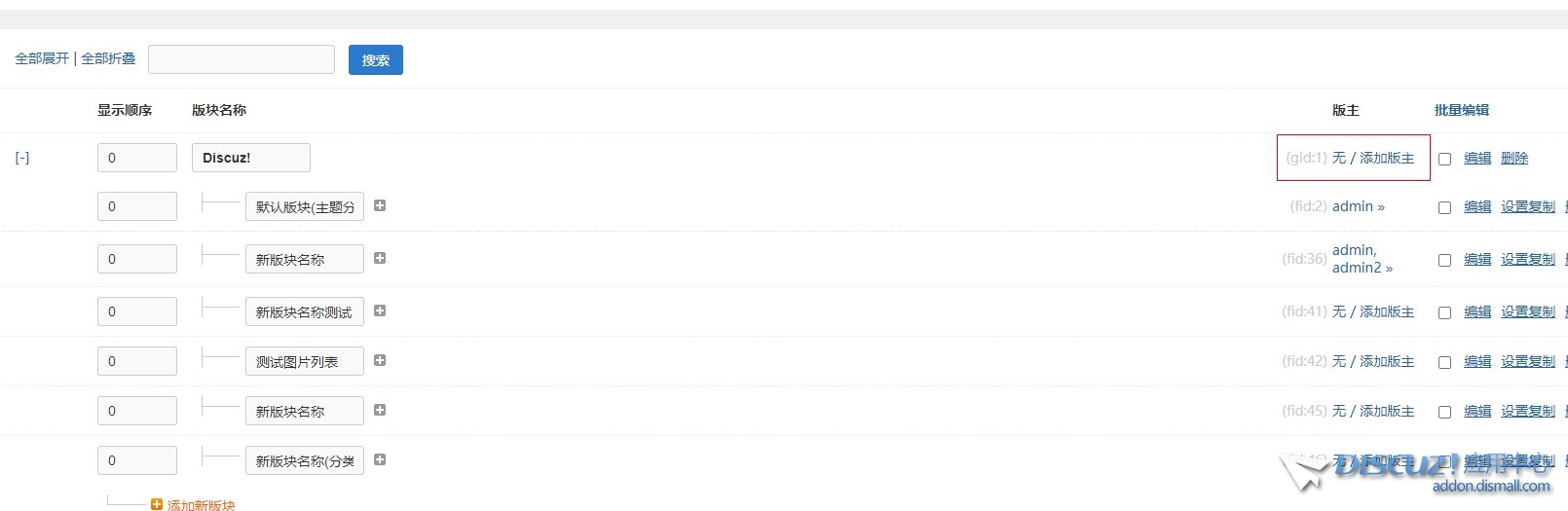Focus the search text field beside 全部折叠
This screenshot has height=511, width=1568.
(x=242, y=59)
